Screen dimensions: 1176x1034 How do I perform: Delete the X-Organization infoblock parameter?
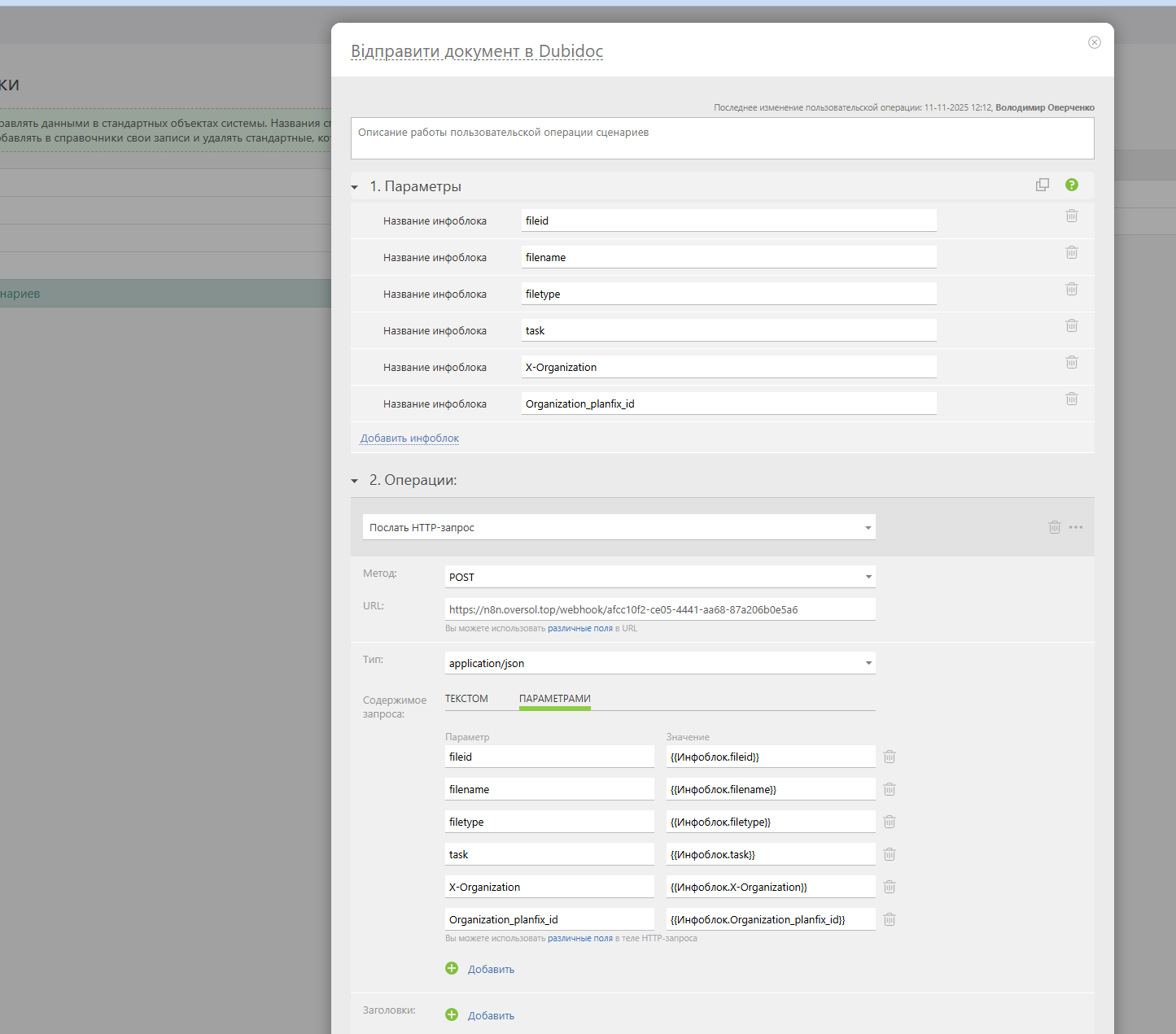(1072, 362)
